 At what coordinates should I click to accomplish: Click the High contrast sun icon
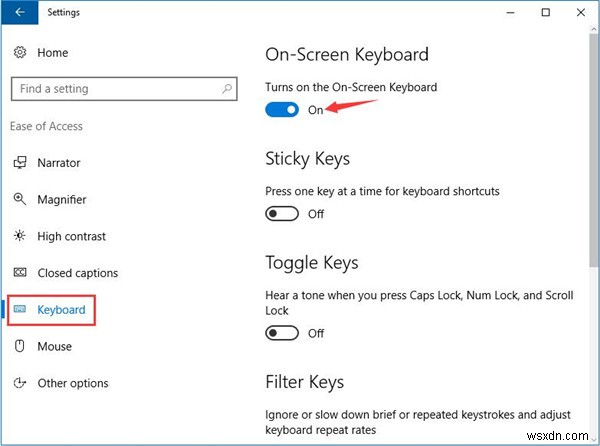19,236
